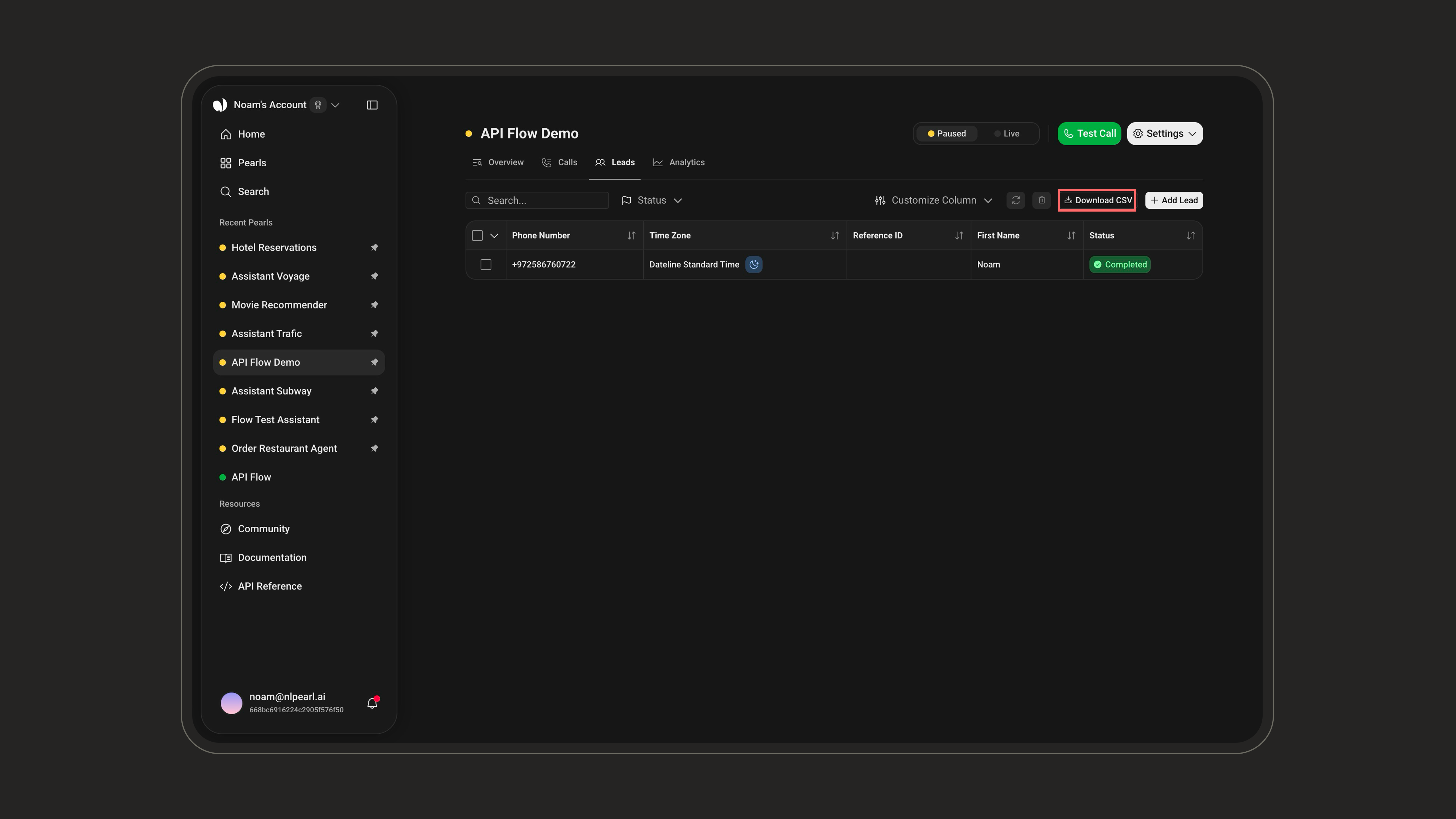Go to Home in sidebar
Screen dimensions: 1456x819
(x=299, y=134)
